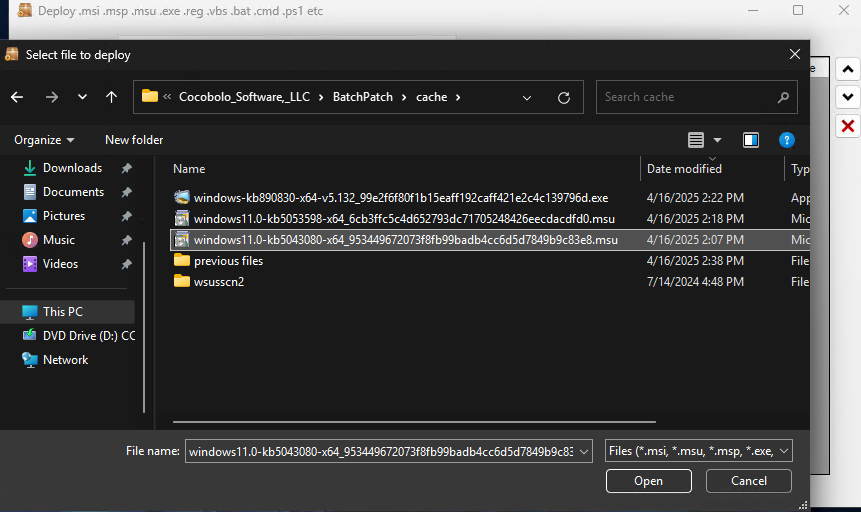Click move down arrow in Deploy window
861x512 pixels.
click(x=847, y=97)
